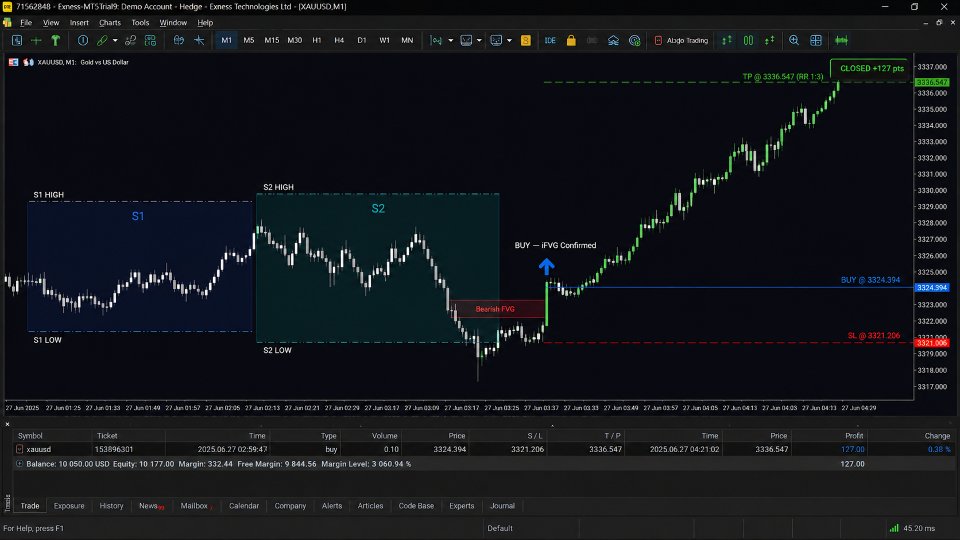Switch chart to line chart mode
Screen dimensions: 960x540
[x=770, y=40]
